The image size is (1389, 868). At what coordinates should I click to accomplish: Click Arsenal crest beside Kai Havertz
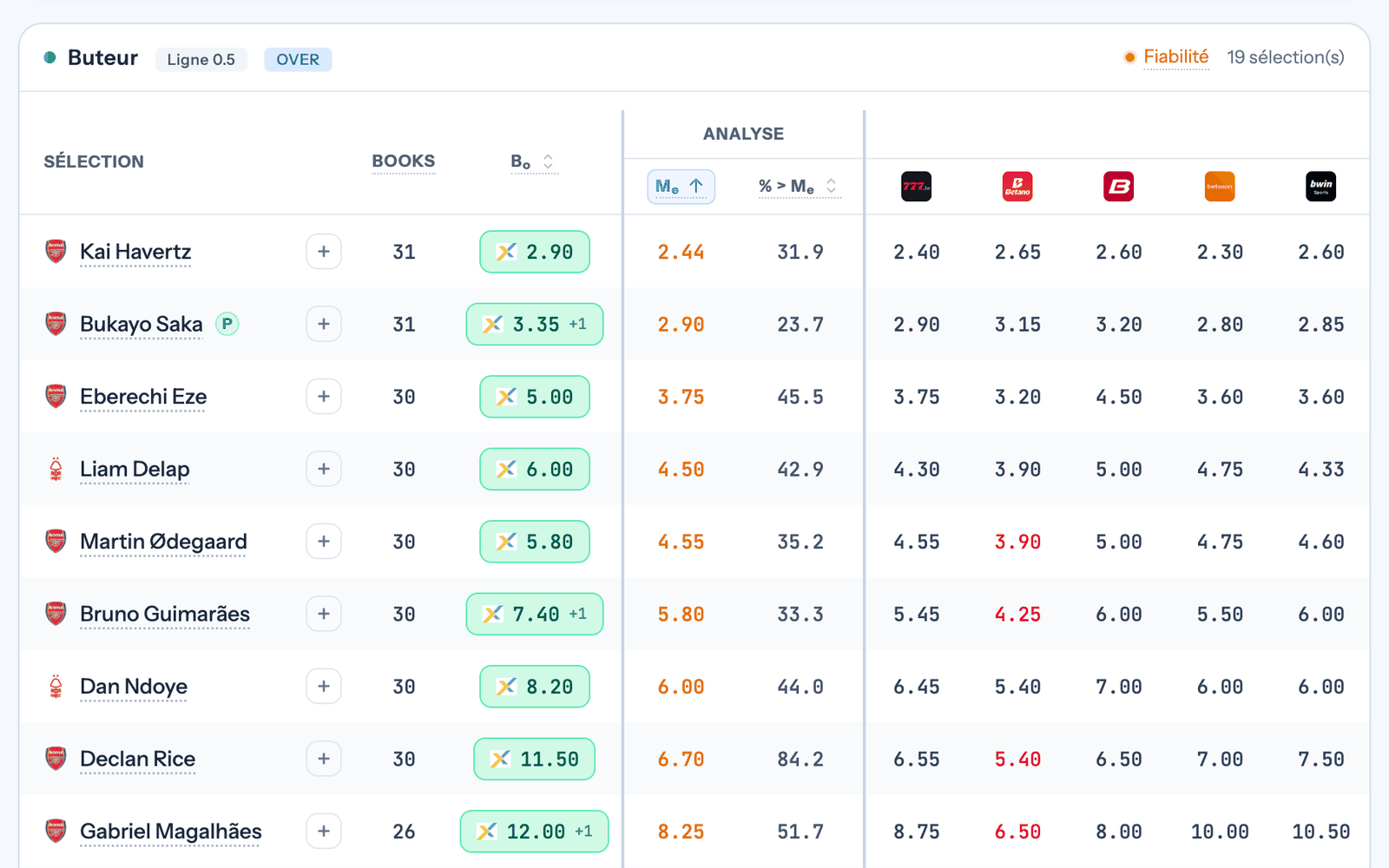click(x=56, y=252)
